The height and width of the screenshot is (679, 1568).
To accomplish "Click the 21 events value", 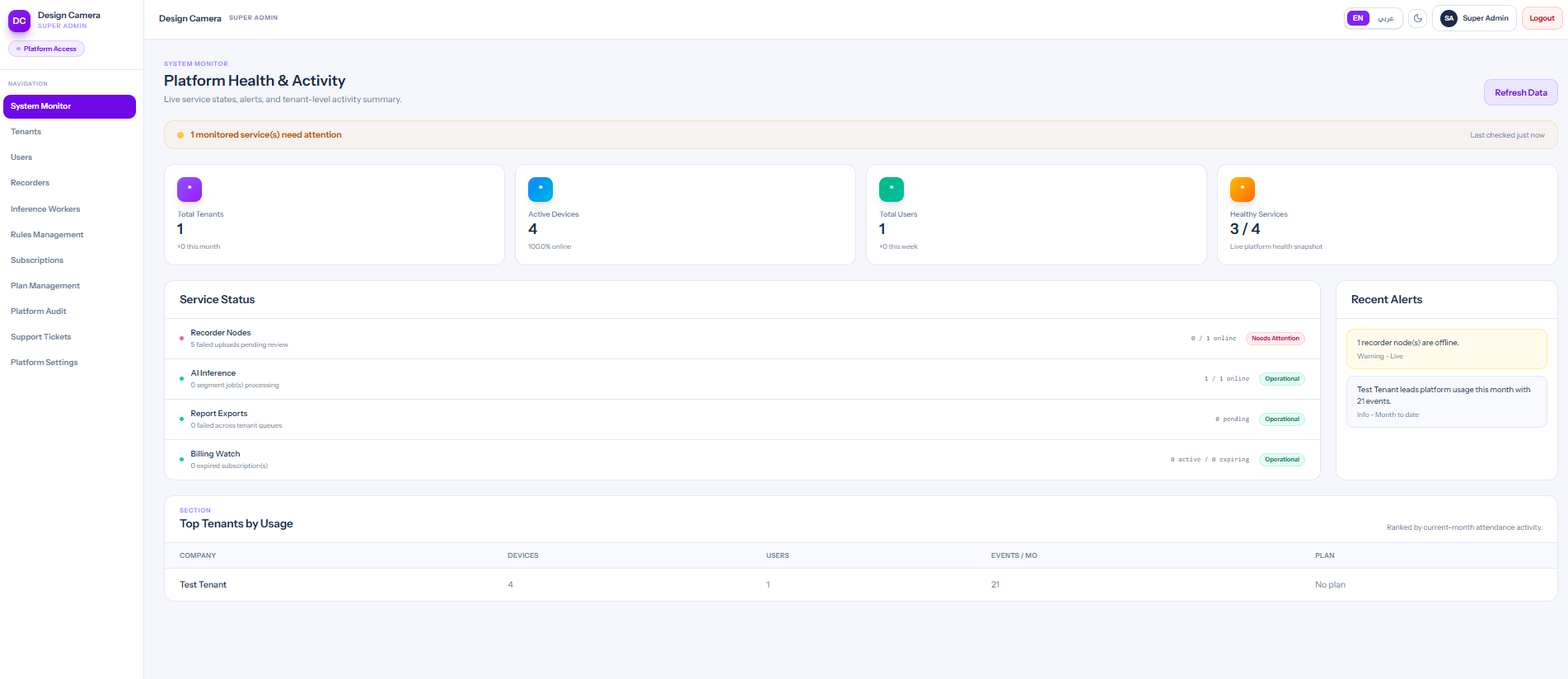I will [x=995, y=585].
